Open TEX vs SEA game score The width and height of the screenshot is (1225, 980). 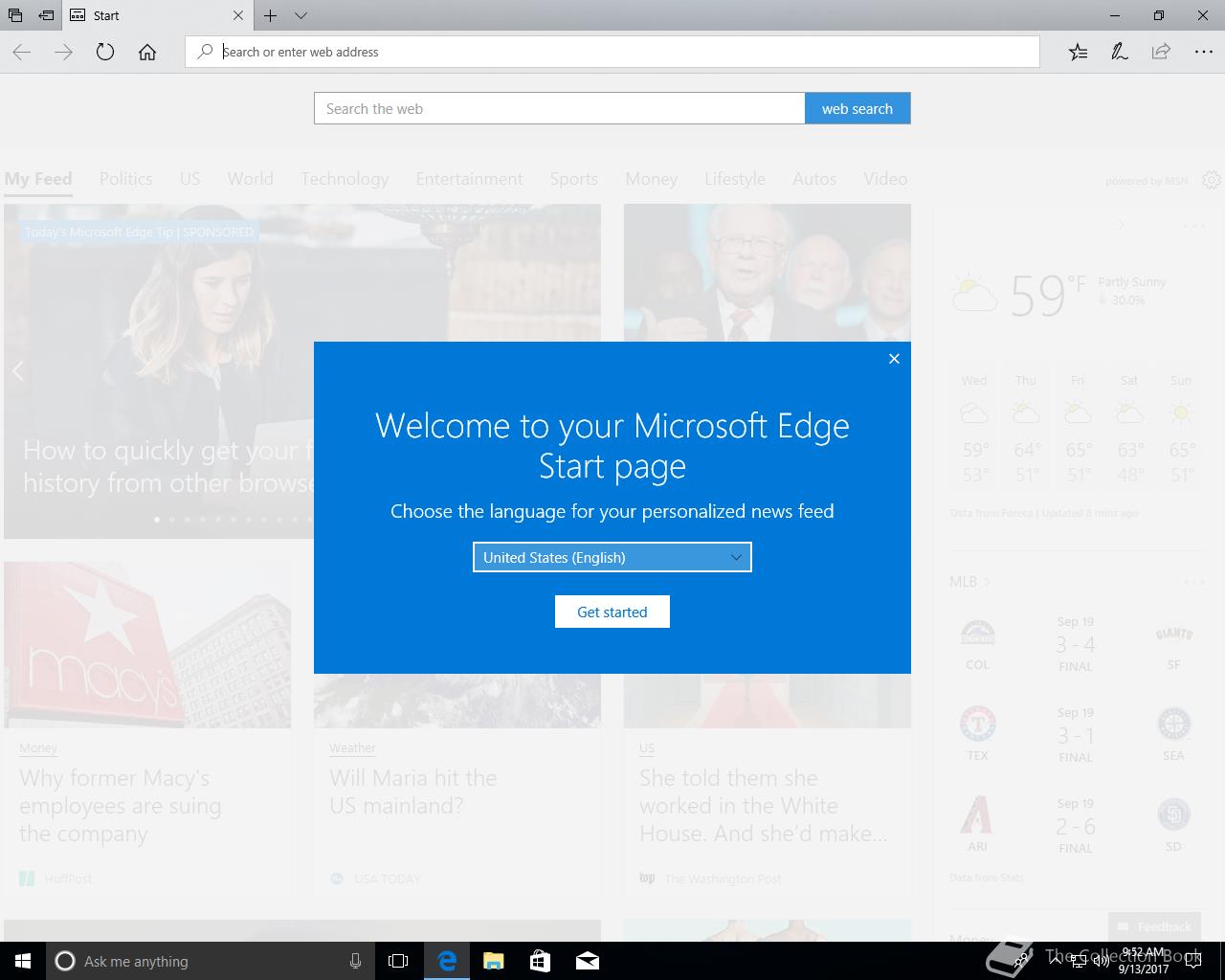(1076, 736)
